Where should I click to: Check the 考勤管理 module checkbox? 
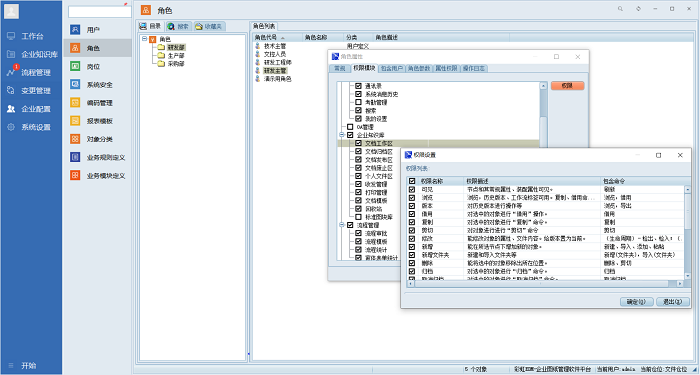[x=358, y=102]
